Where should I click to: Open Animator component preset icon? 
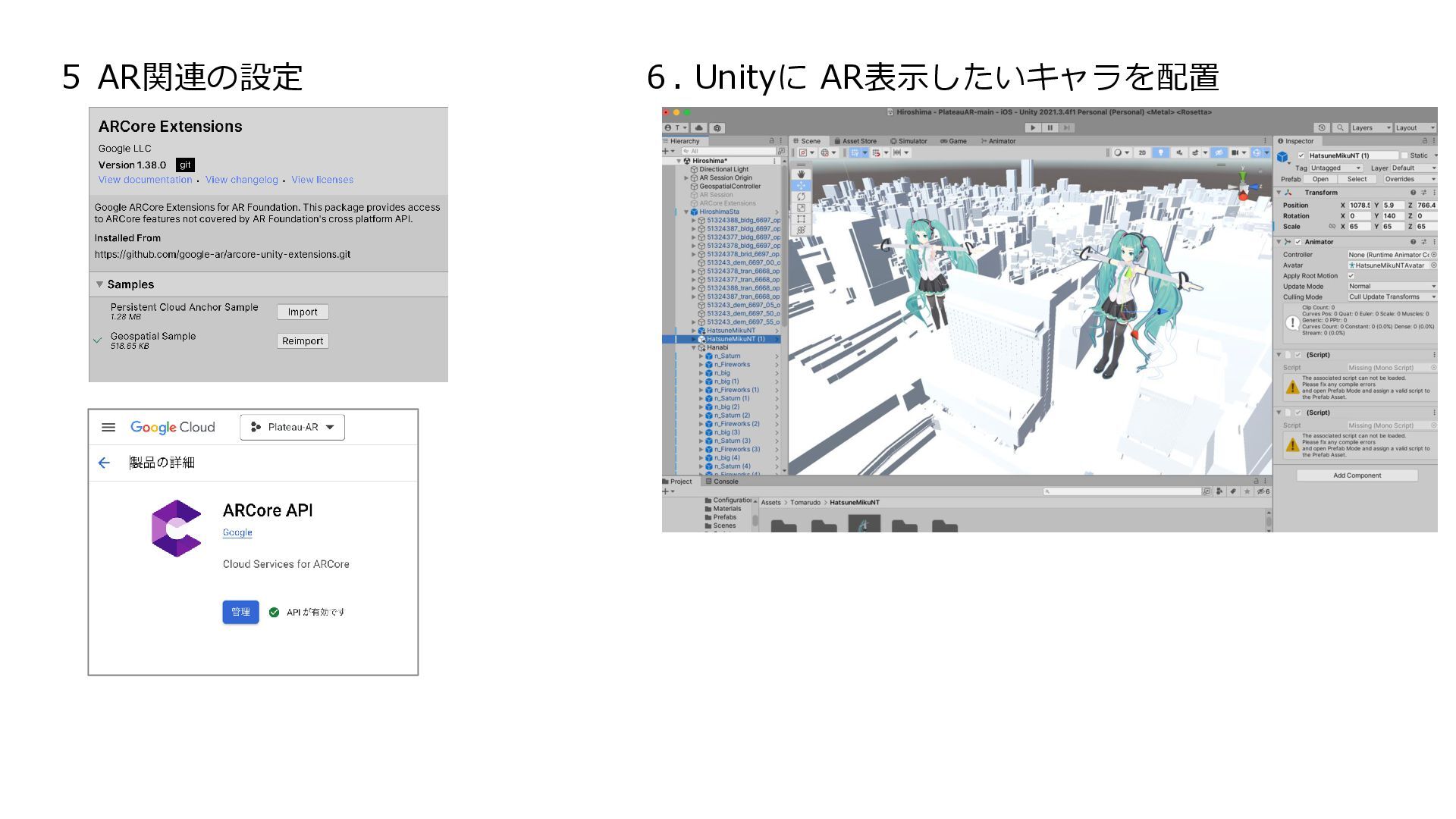pyautogui.click(x=1423, y=242)
